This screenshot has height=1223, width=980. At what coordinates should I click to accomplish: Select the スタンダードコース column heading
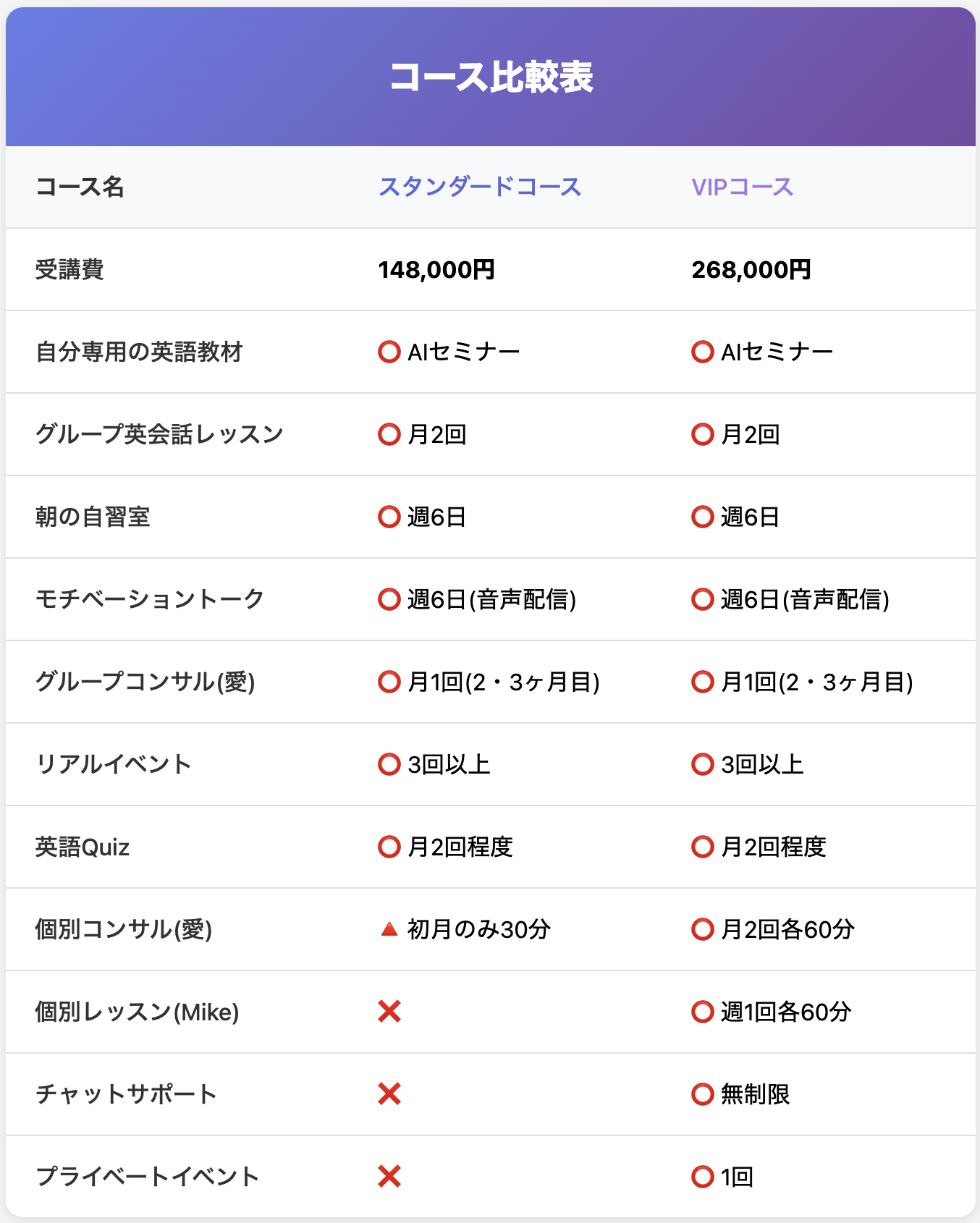[x=480, y=187]
